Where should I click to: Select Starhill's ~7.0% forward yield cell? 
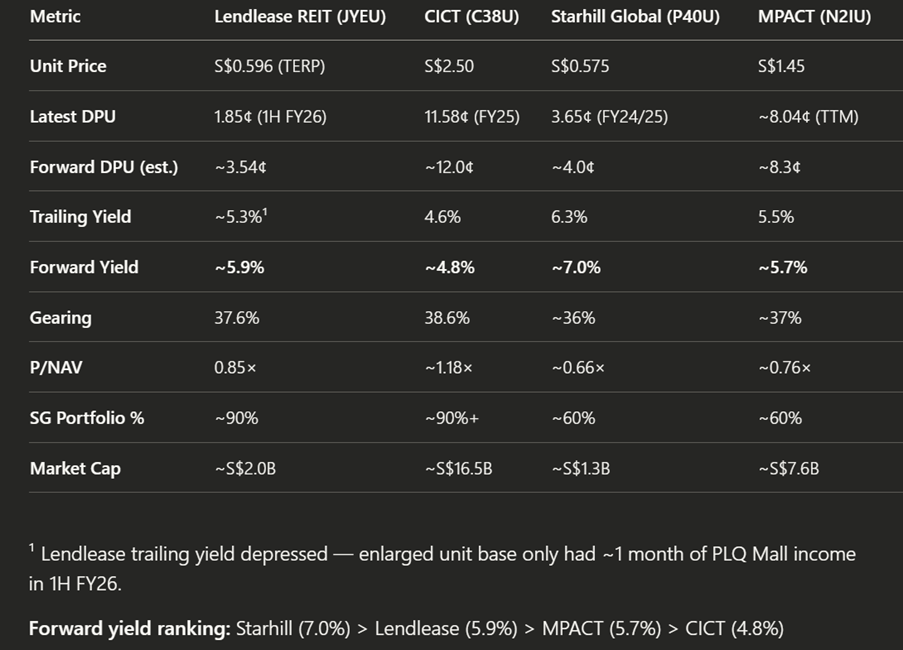(x=576, y=267)
